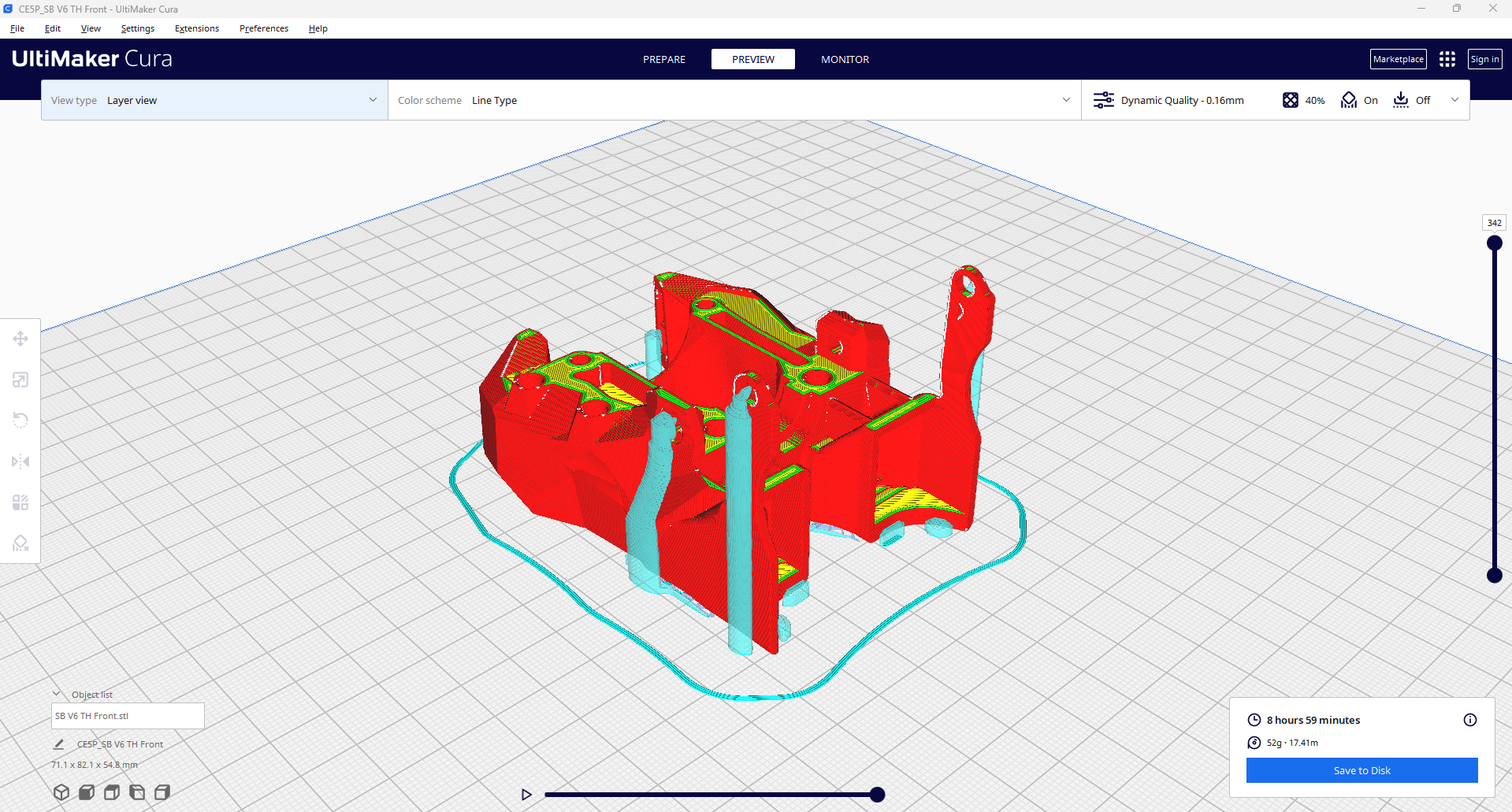Open the Color scheme Line Type dropdown
1512x812 pixels.
point(734,100)
